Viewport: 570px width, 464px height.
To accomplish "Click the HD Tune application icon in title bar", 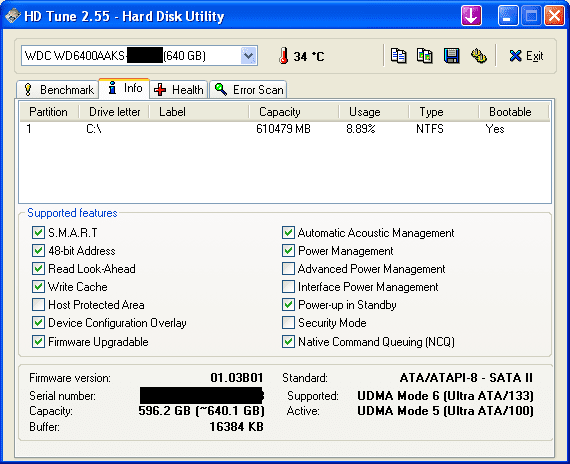I will coord(12,16).
